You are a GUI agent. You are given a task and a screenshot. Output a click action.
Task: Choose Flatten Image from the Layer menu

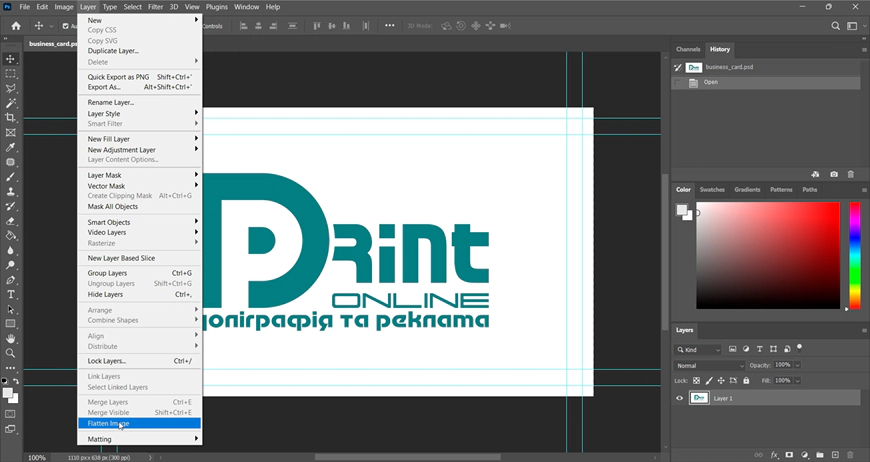140,423
